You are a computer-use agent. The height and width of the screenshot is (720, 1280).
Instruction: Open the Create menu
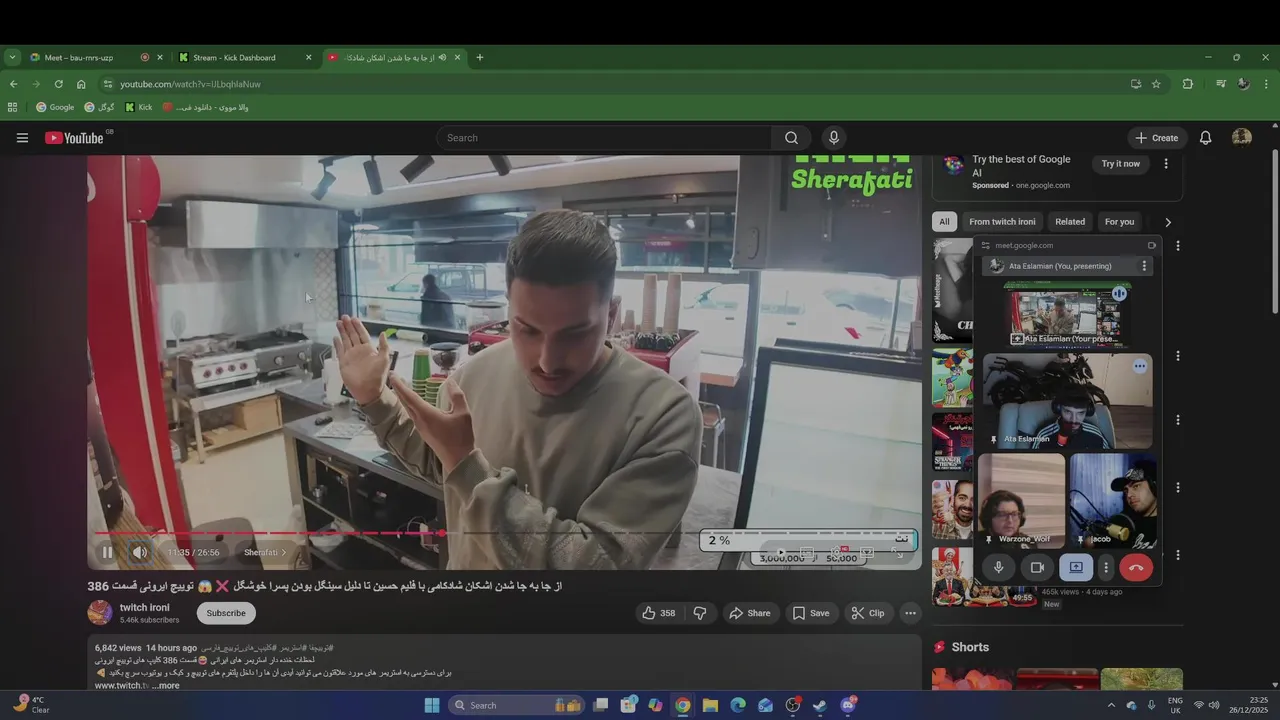1156,138
